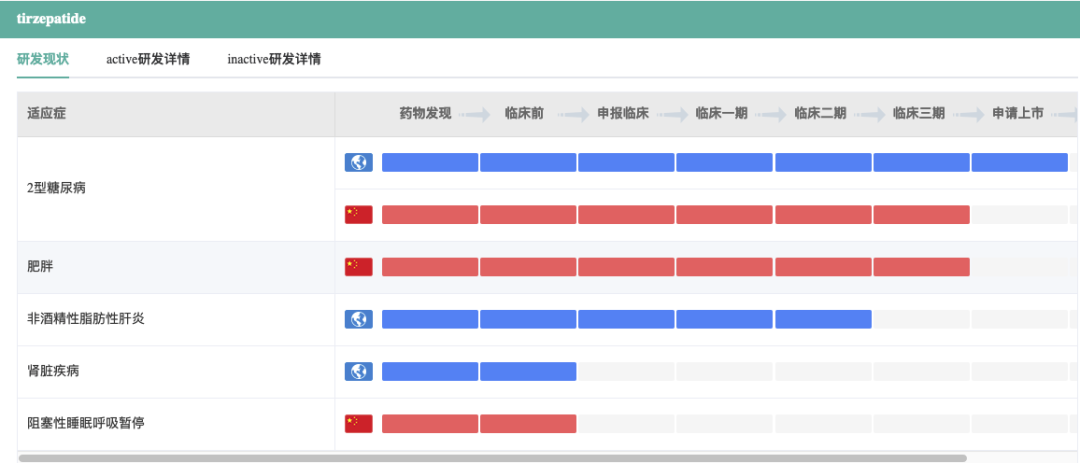
Task: Click the 肾脏疾病 indication label
Action: (x=53, y=371)
